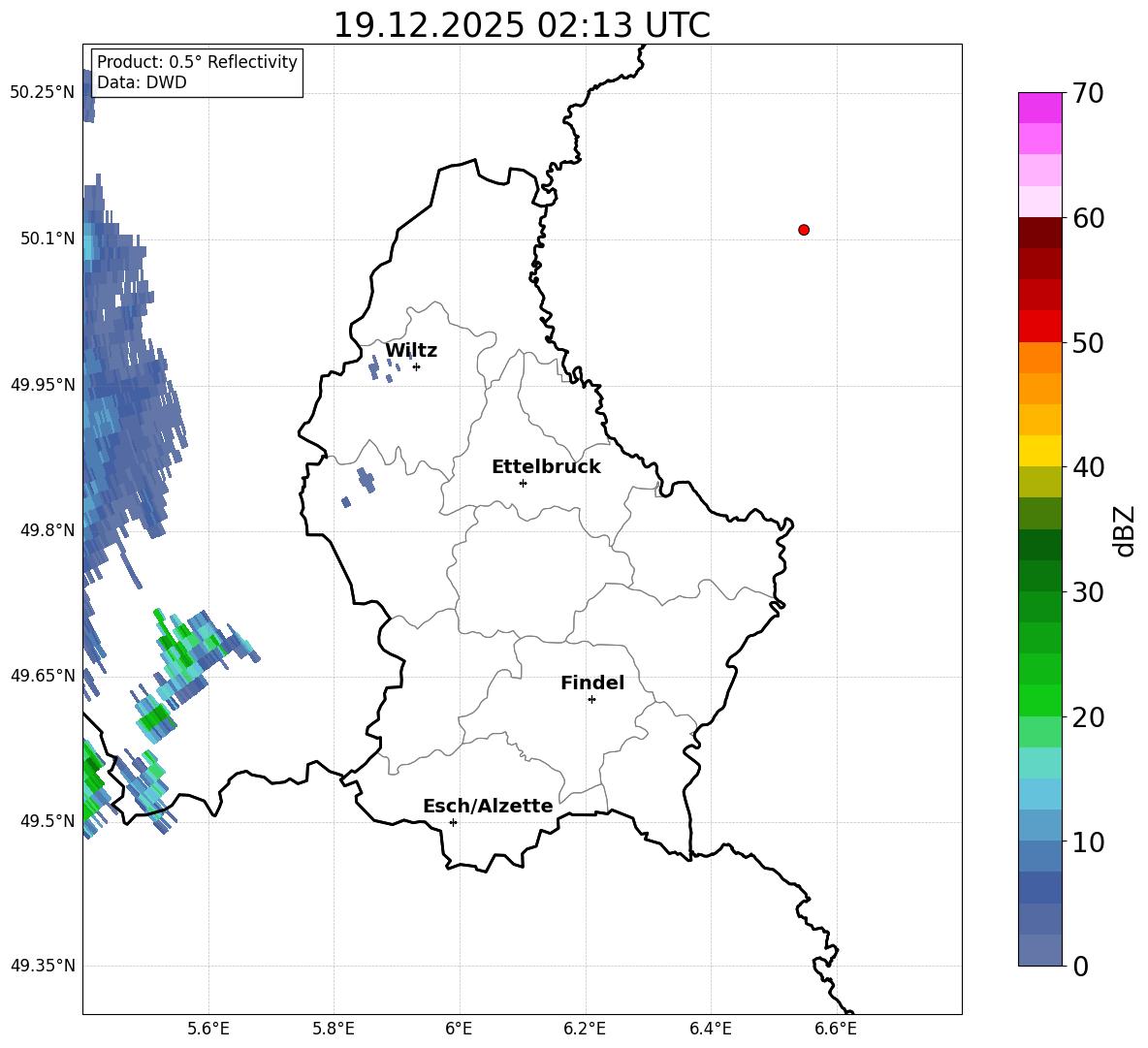Click the colorbar tick label 60
This screenshot has width=1148, height=1048.
(x=1088, y=218)
